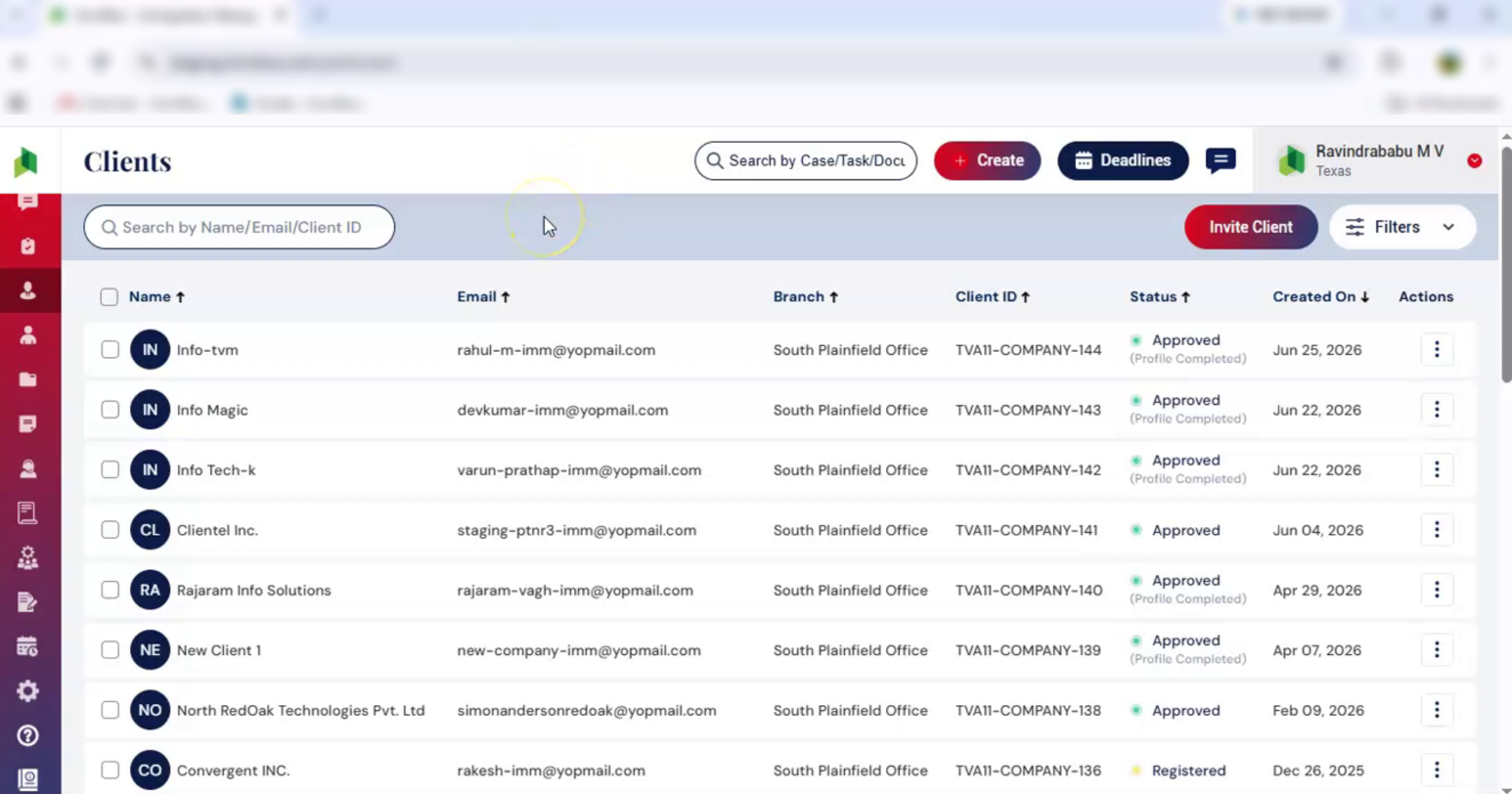Open actions menu for Info Tech-k row
The width and height of the screenshot is (1512, 794).
[1437, 470]
